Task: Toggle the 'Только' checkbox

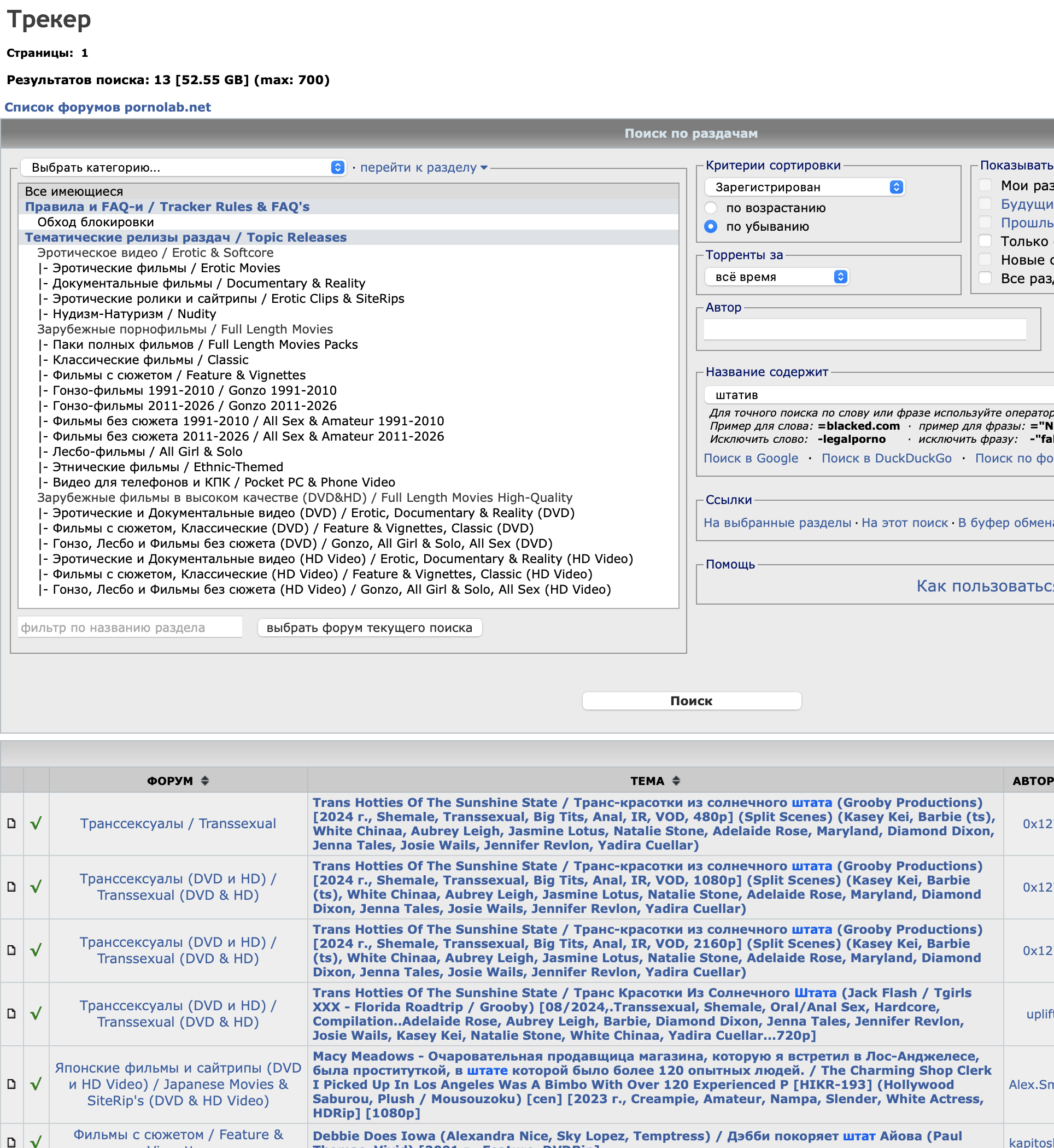Action: point(985,241)
